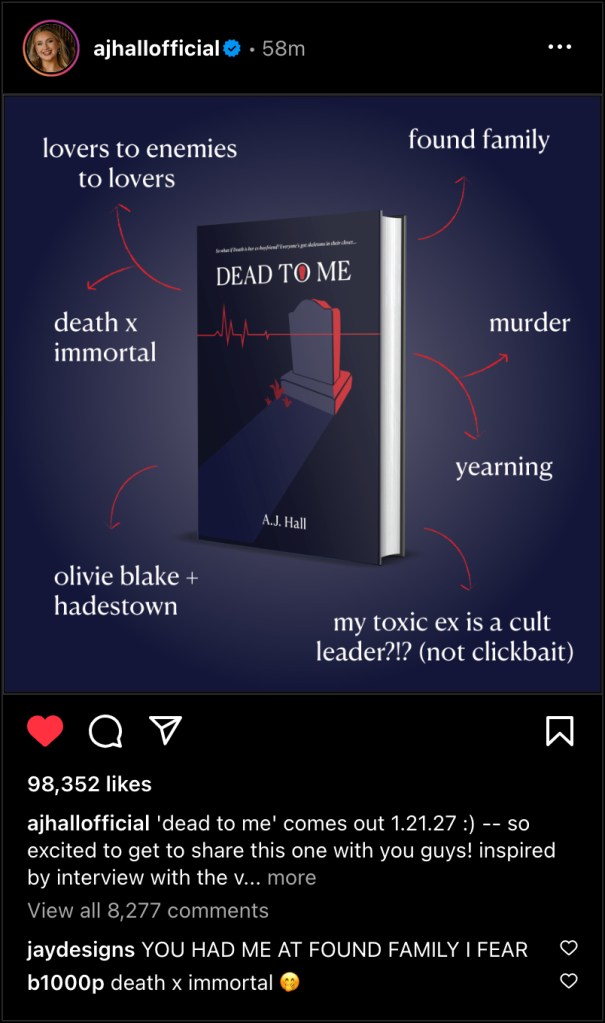605x1023 pixels.
Task: Open comments with speech bubble icon
Action: [105, 731]
